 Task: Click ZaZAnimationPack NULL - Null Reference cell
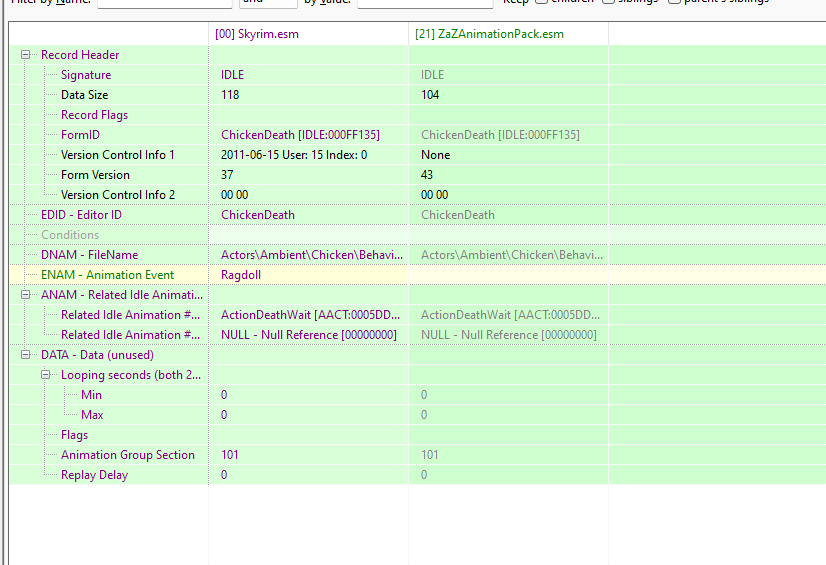509,335
